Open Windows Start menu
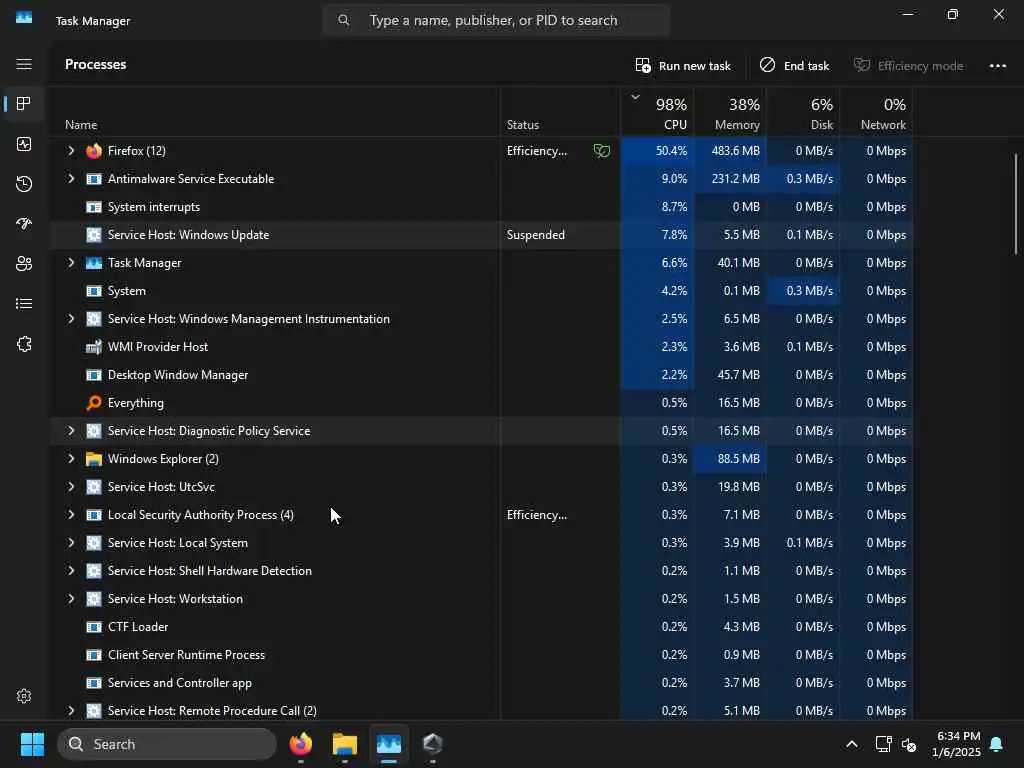 [32, 744]
